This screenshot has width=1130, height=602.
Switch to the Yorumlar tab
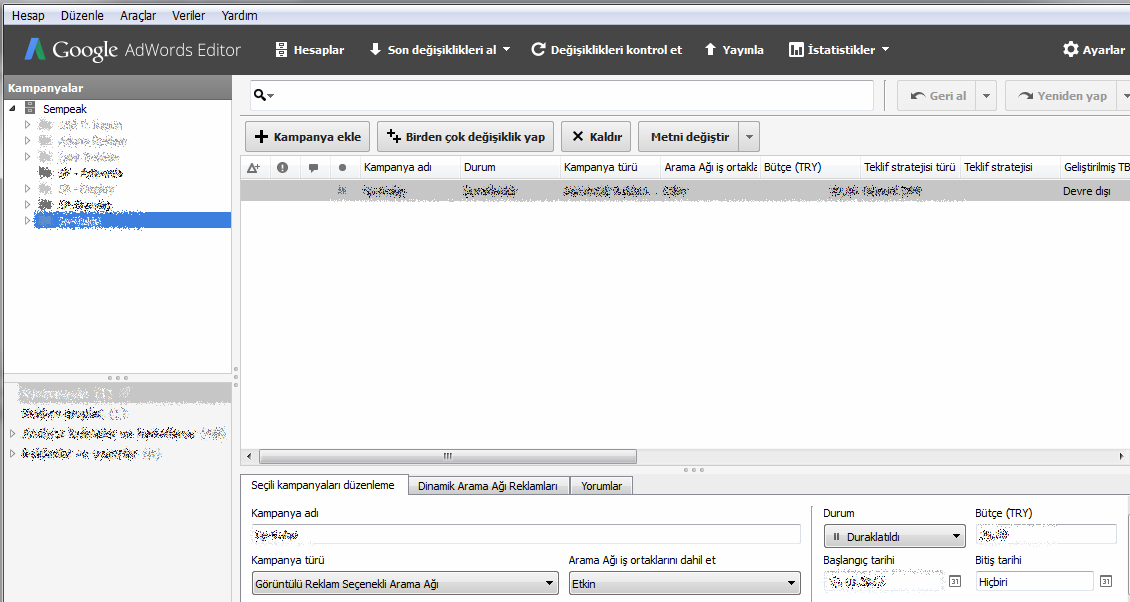coord(601,486)
